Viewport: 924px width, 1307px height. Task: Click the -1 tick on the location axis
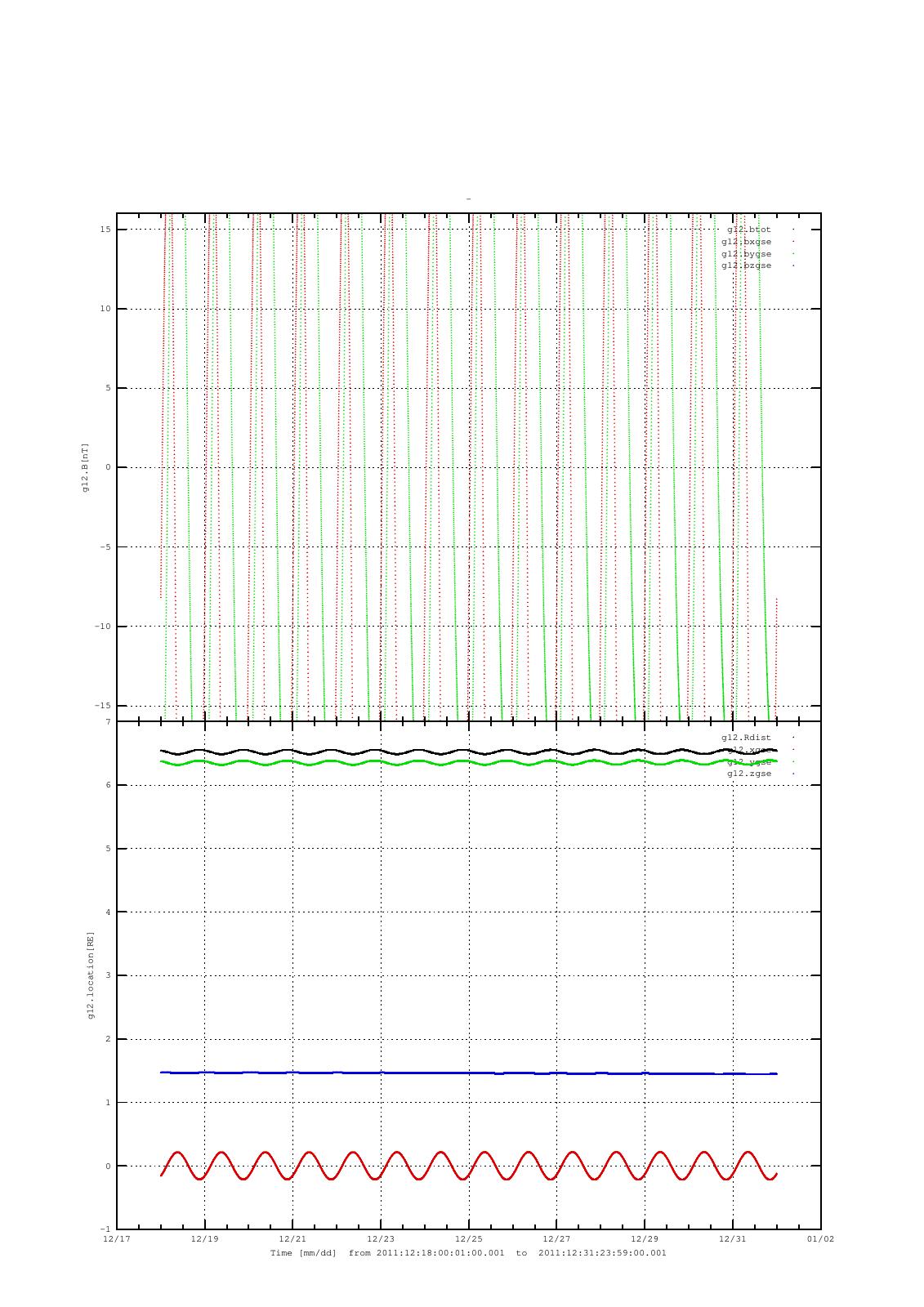point(104,1229)
